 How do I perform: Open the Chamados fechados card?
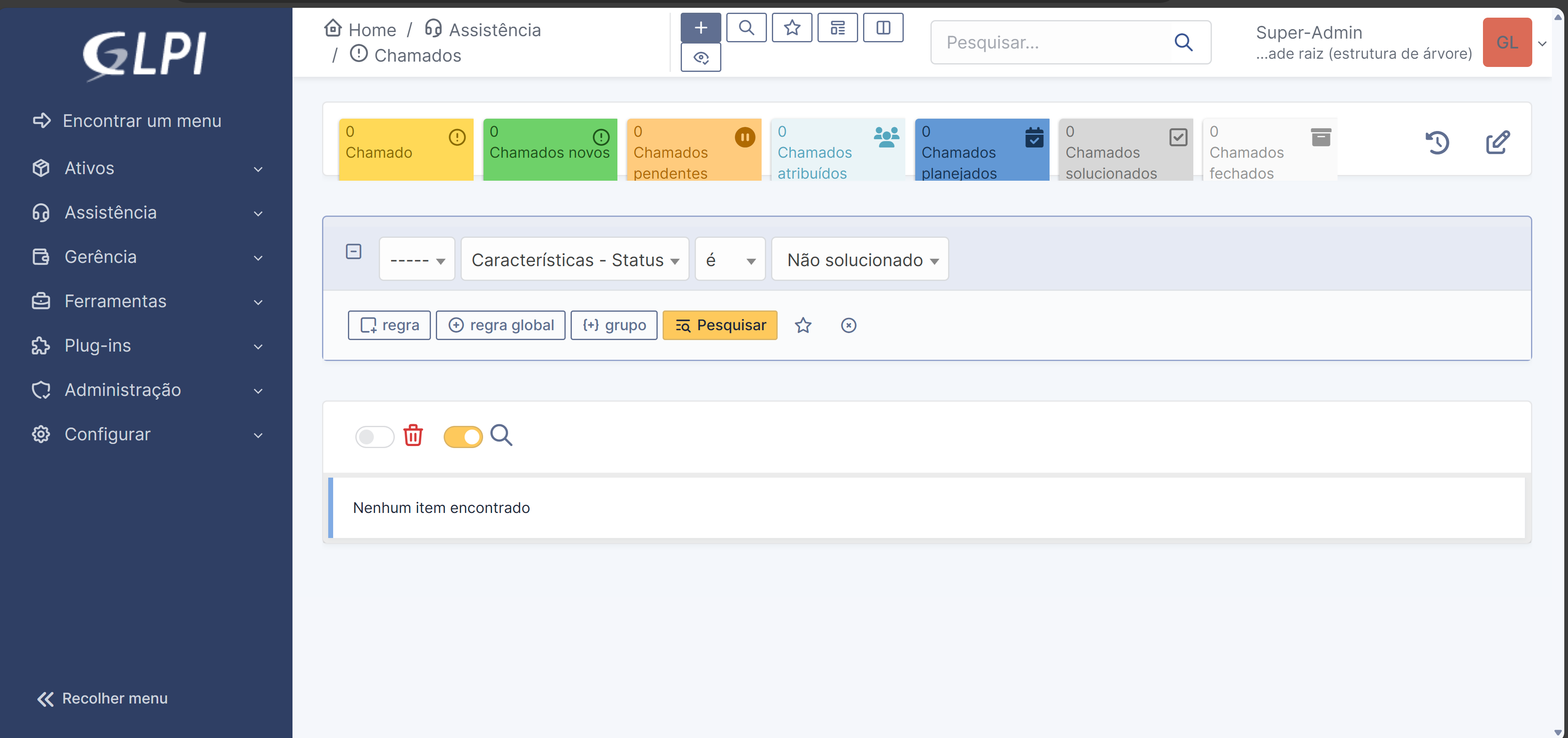tap(1270, 149)
